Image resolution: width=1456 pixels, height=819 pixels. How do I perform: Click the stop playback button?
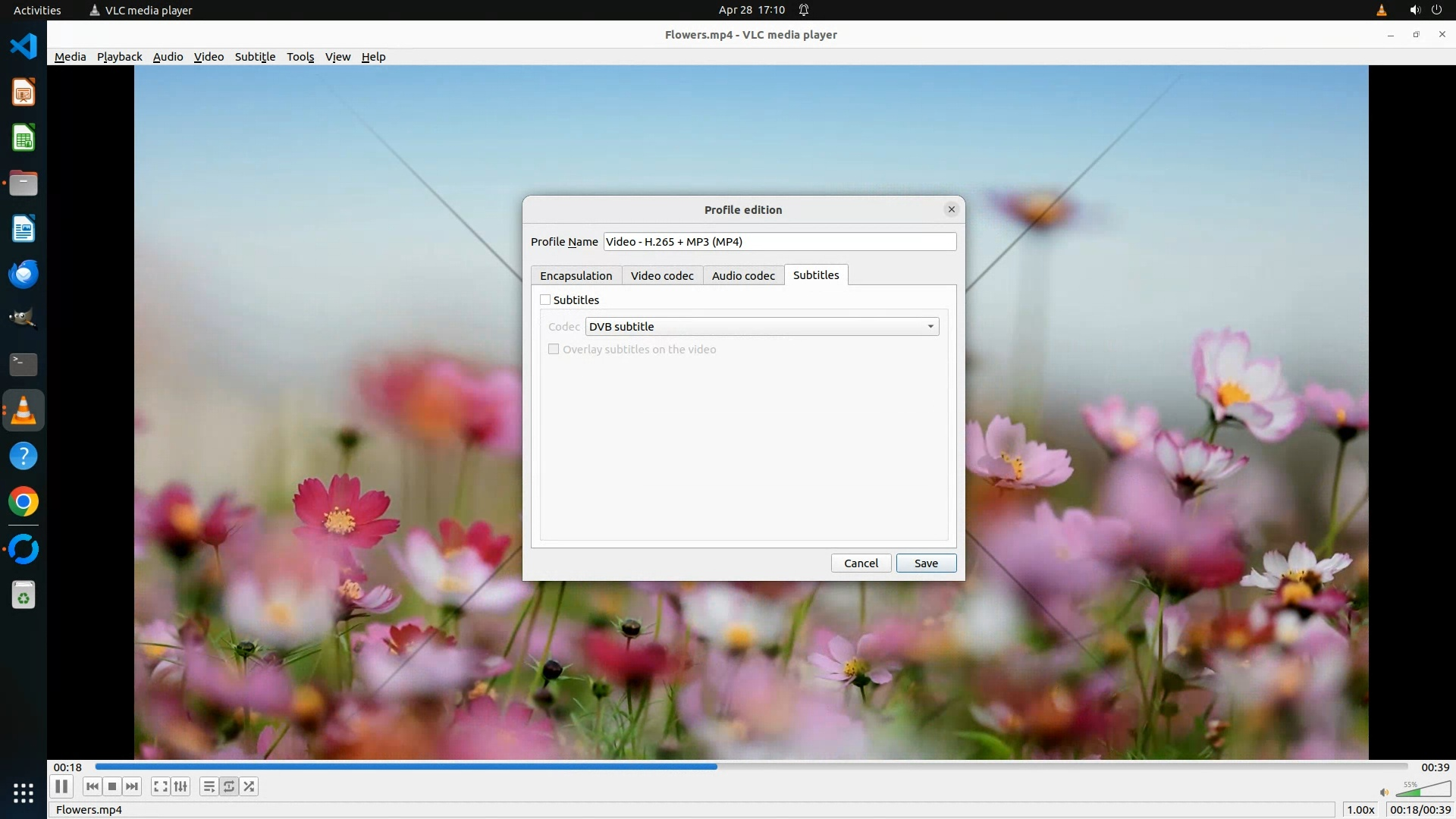coord(112,786)
